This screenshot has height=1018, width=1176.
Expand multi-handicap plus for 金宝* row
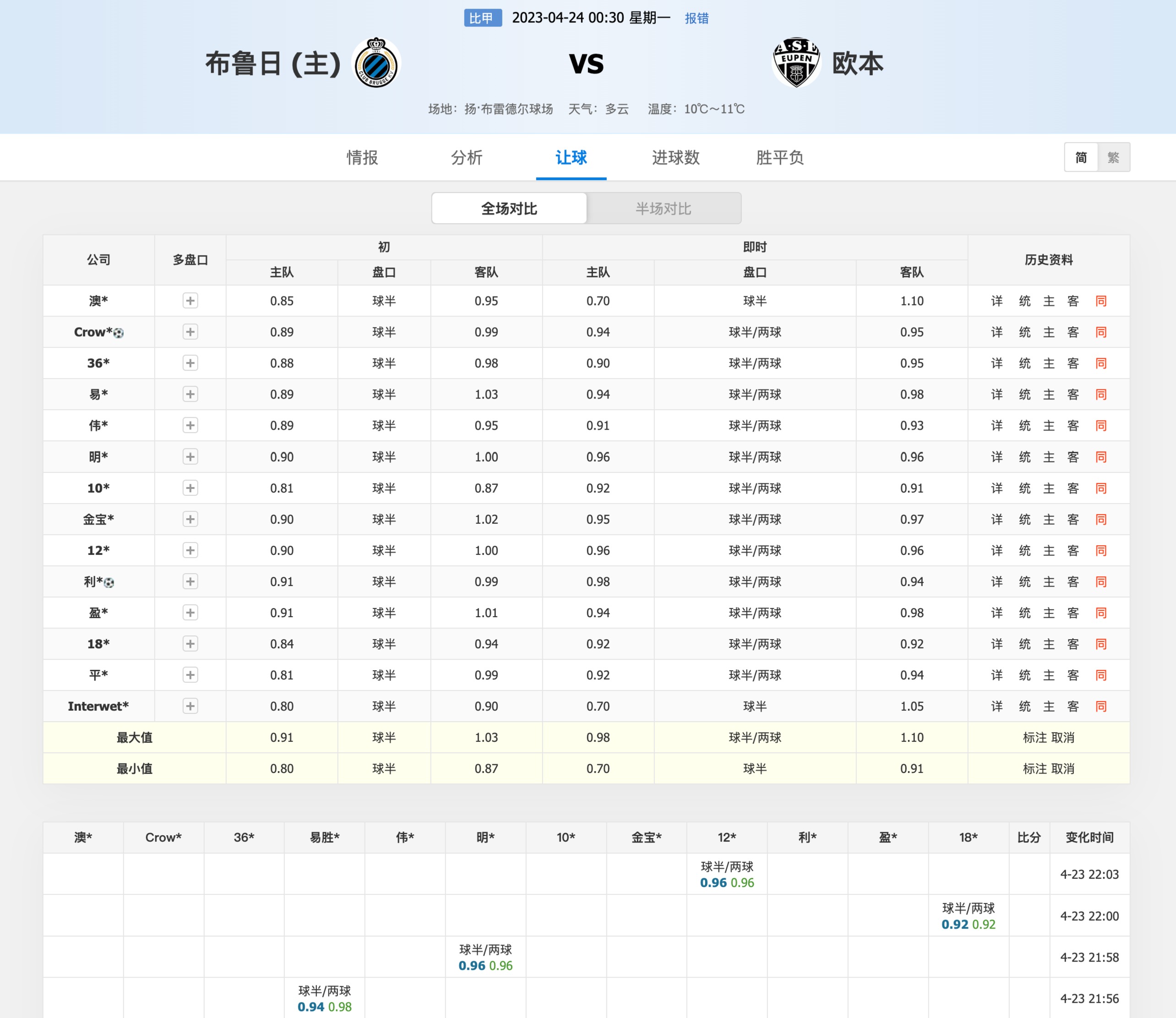click(190, 519)
